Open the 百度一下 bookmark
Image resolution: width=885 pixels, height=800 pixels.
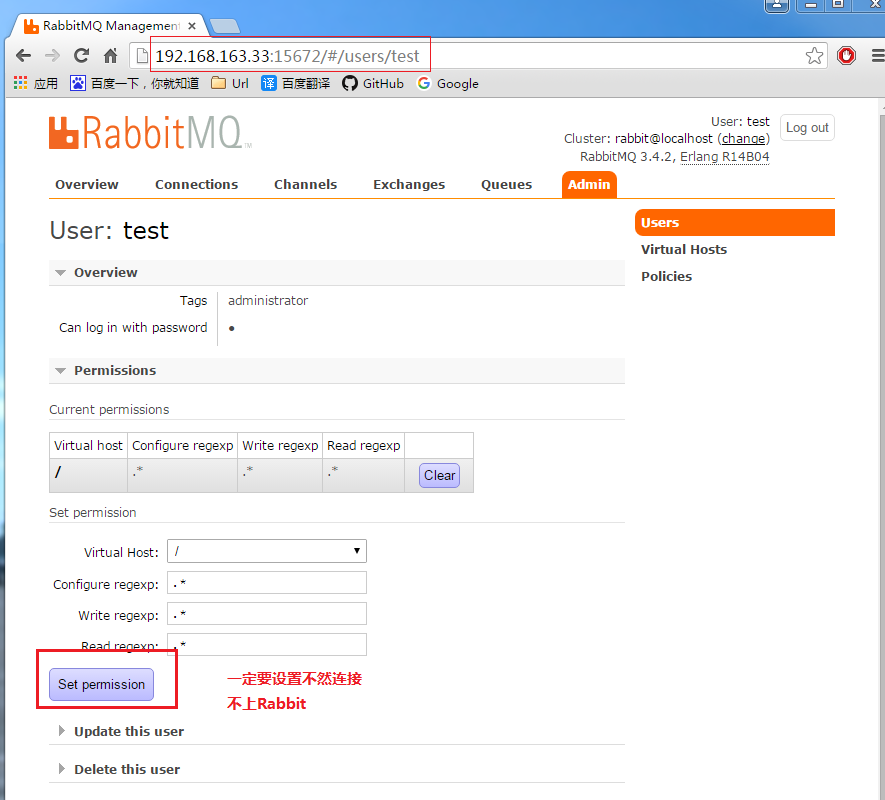point(134,84)
